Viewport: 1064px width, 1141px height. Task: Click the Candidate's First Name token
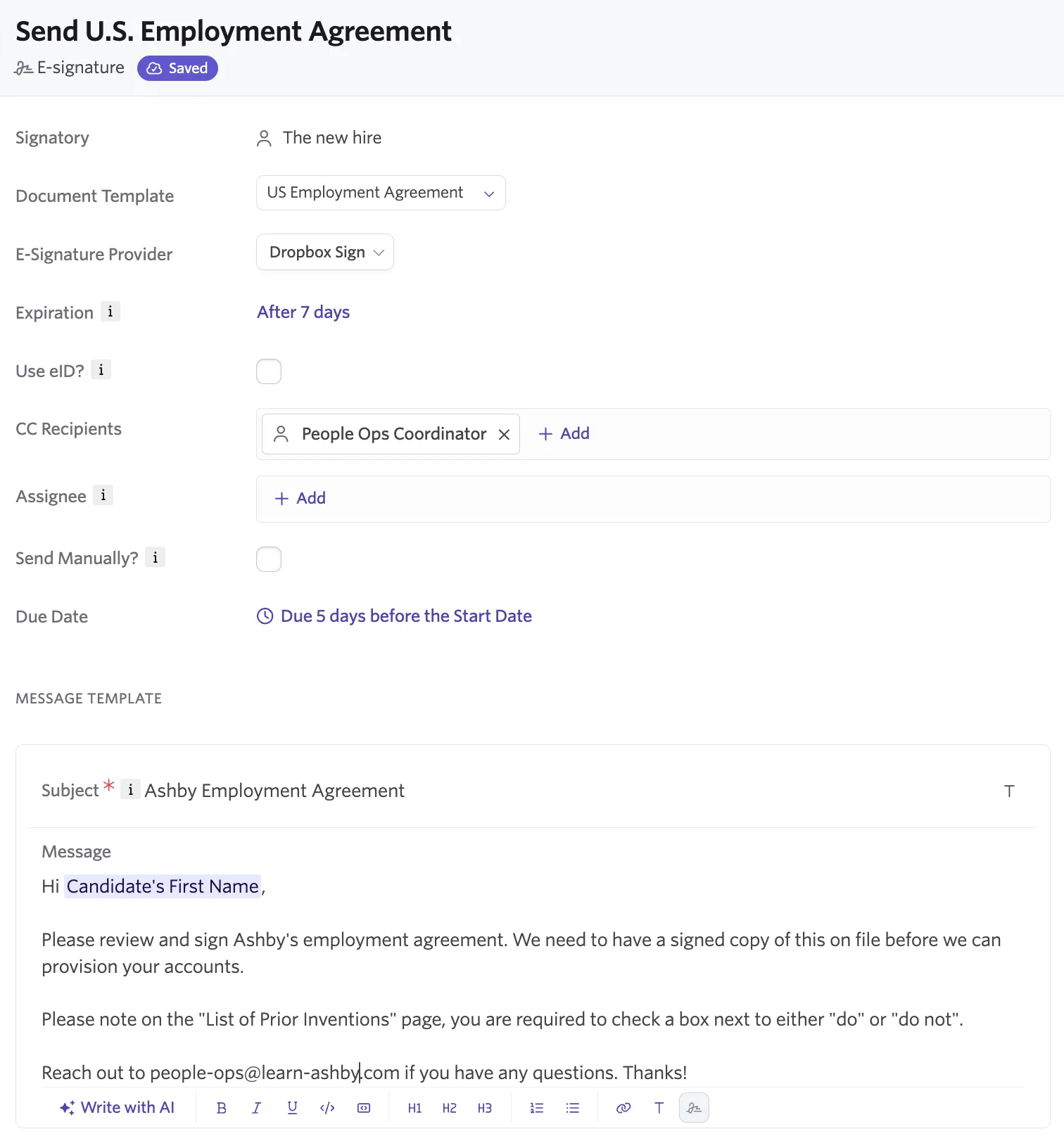[x=163, y=886]
